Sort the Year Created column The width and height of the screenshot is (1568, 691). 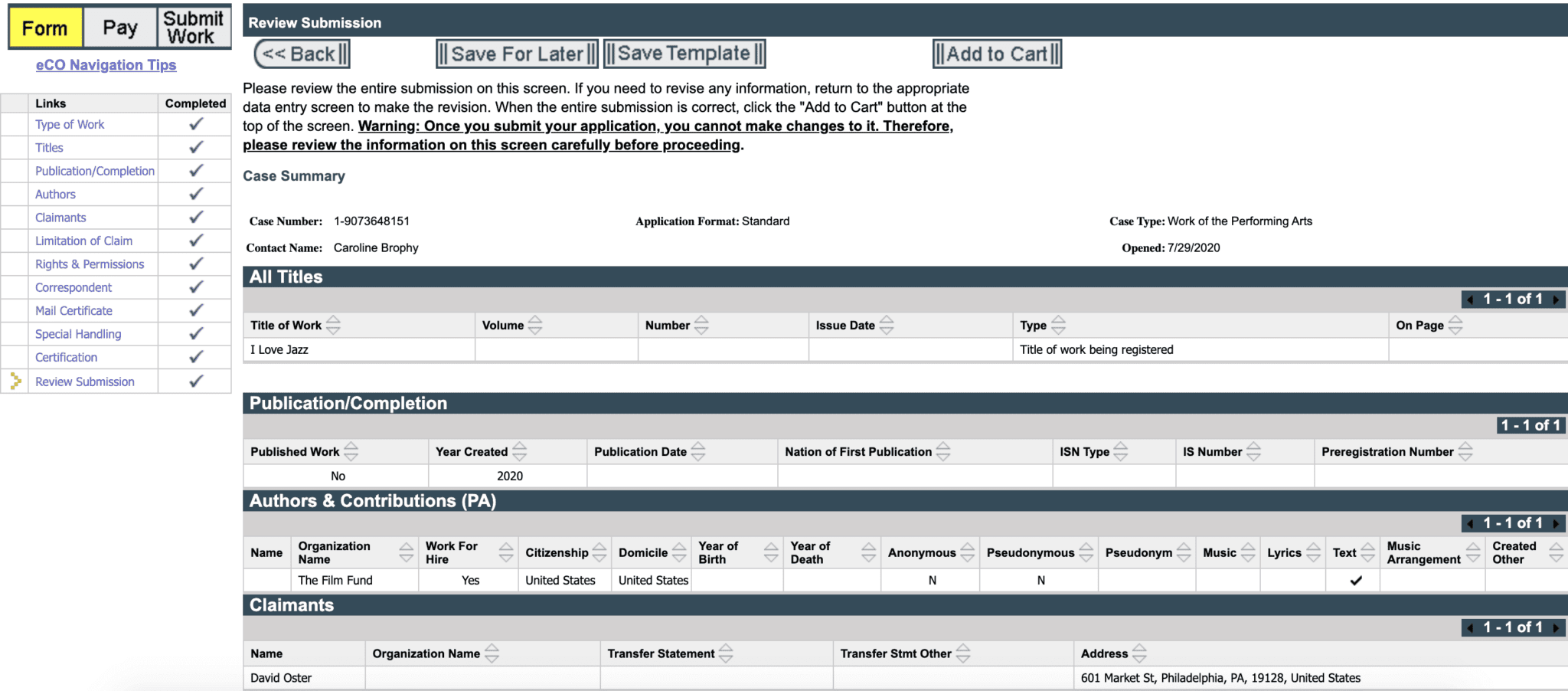point(520,451)
